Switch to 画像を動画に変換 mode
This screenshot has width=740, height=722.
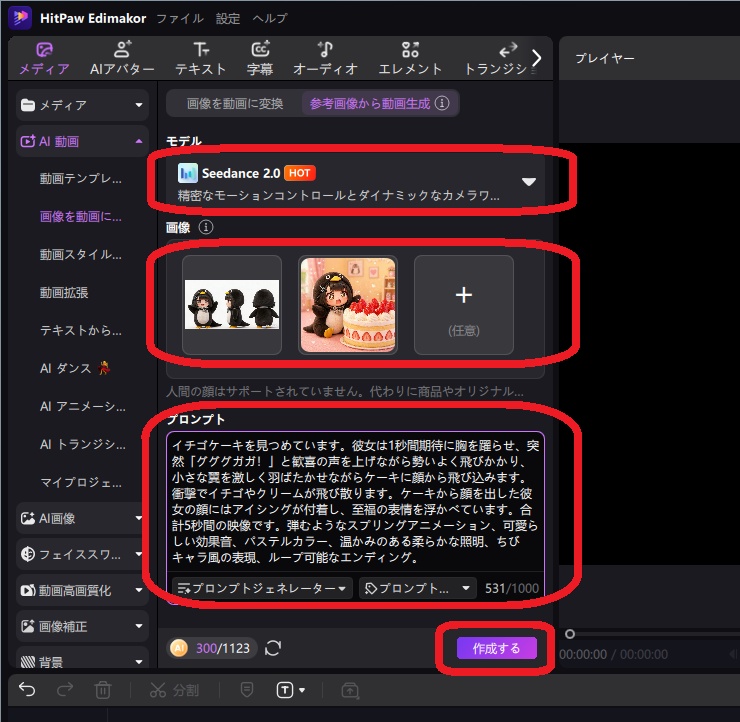[x=235, y=103]
